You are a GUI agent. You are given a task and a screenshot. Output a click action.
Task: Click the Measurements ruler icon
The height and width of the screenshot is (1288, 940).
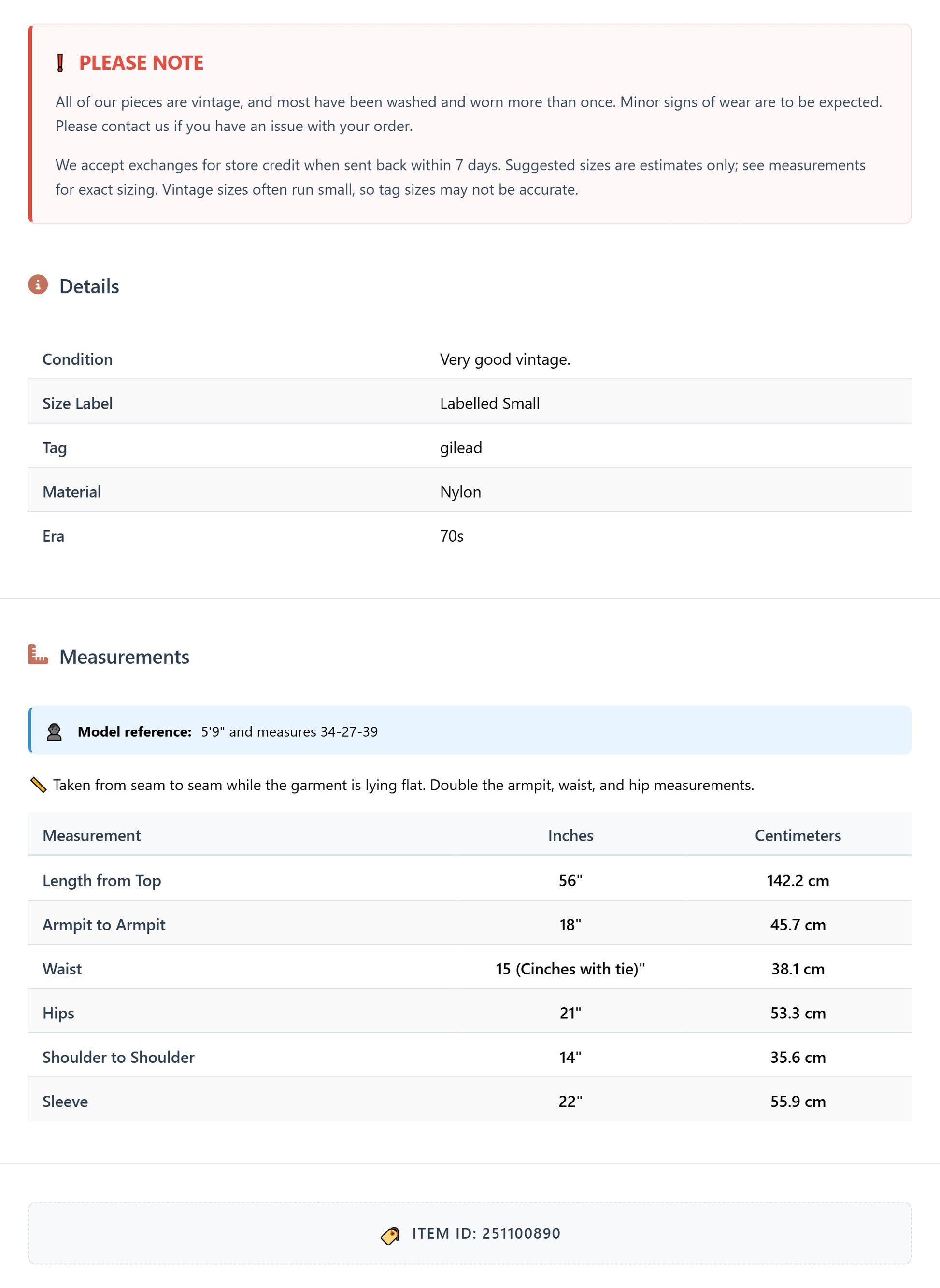coord(38,655)
